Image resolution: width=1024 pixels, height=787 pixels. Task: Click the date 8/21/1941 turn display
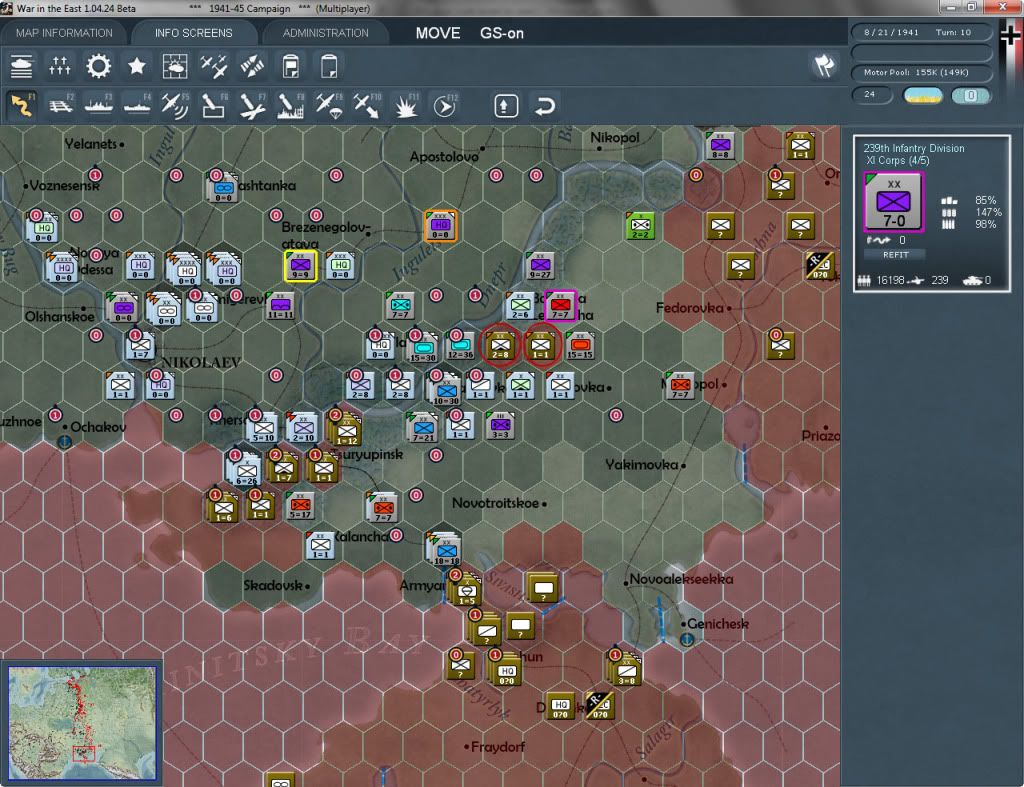tap(921, 32)
